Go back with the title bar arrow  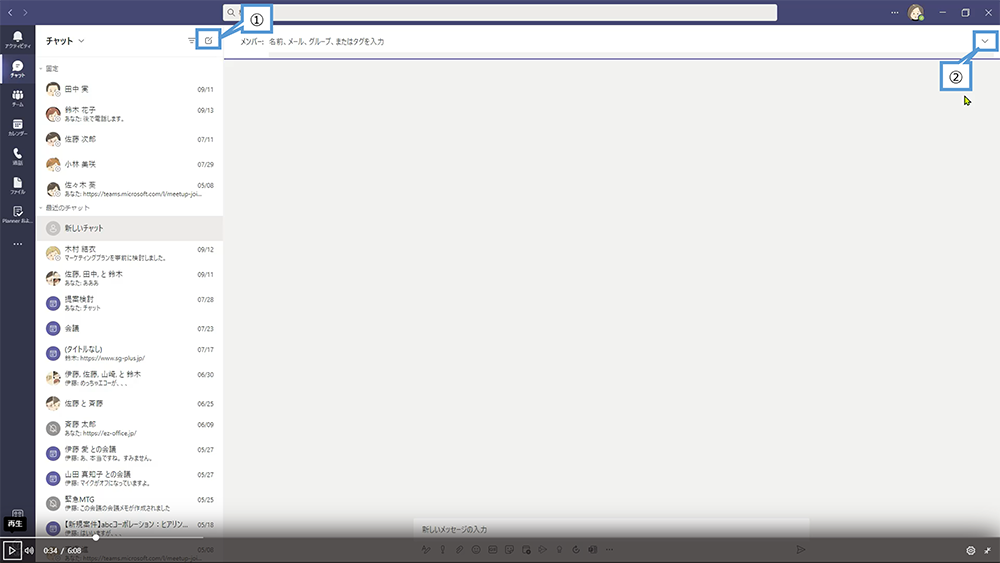pos(10,12)
